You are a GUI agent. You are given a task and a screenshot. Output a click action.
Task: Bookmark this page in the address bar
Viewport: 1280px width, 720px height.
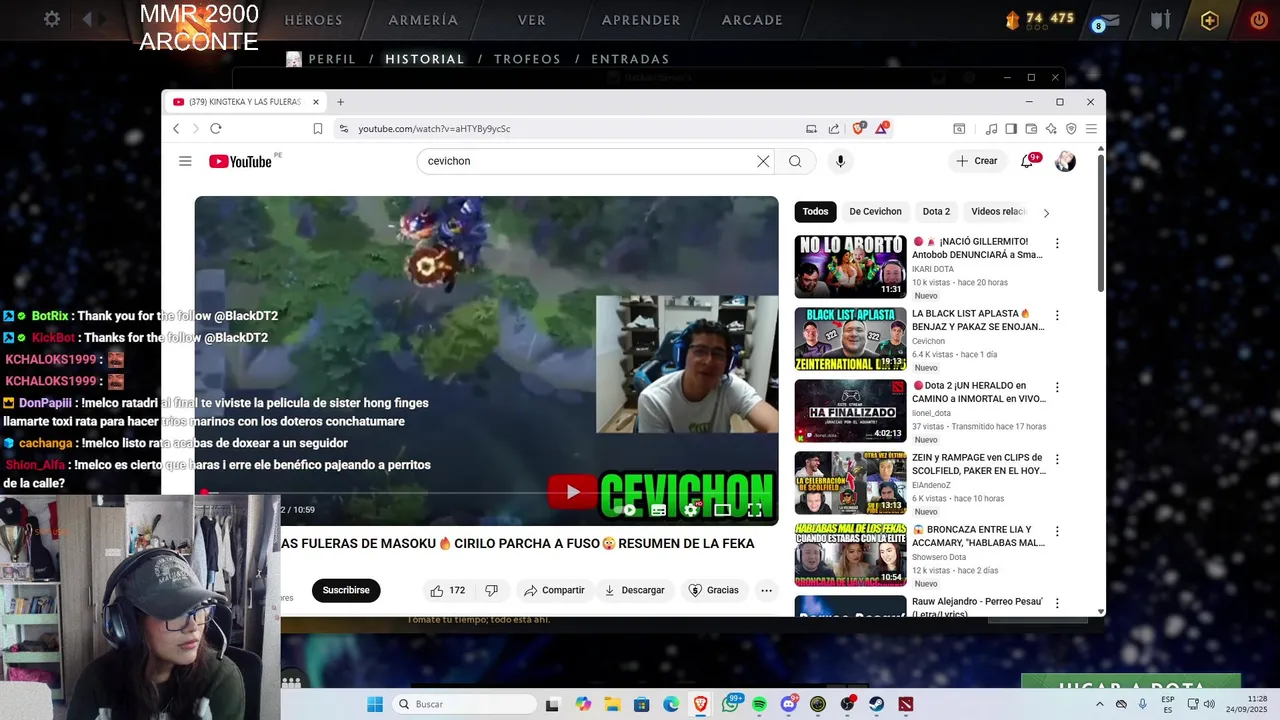(318, 128)
